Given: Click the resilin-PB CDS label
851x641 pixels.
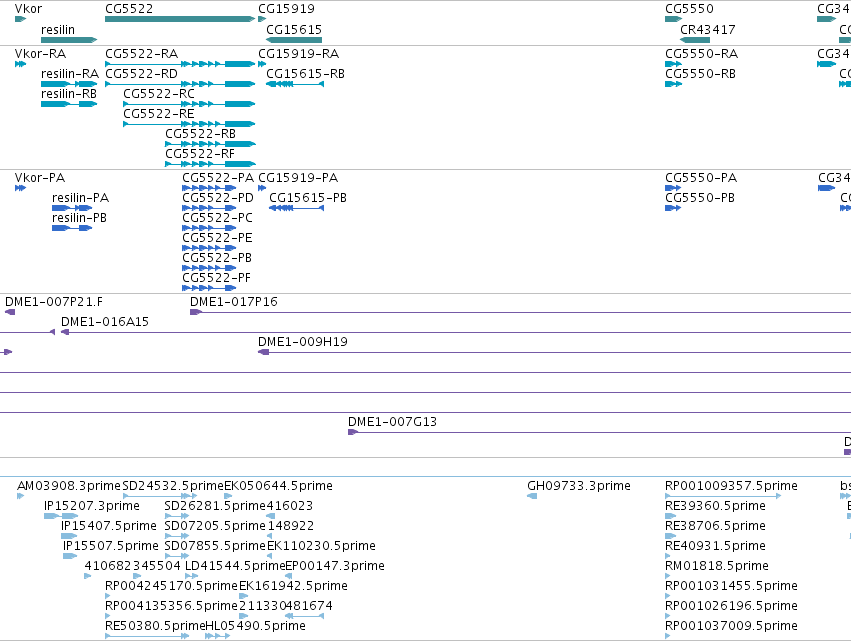Looking at the screenshot, I should (79, 218).
